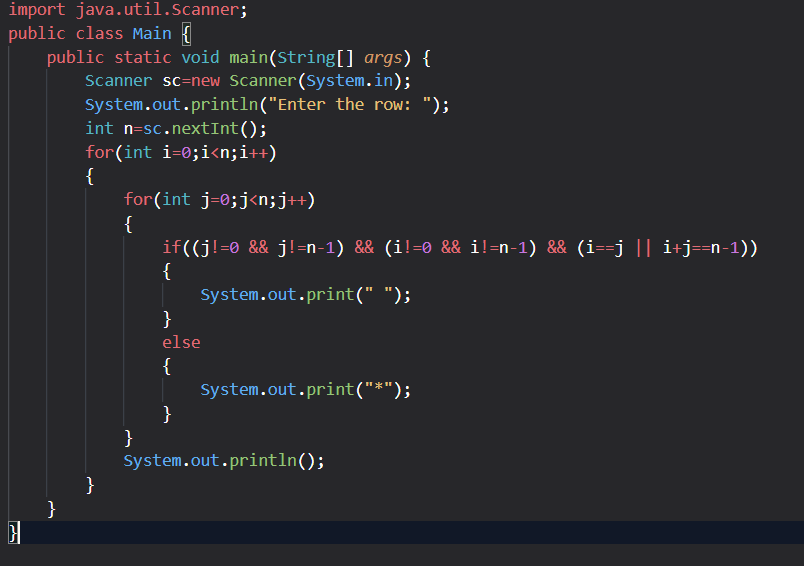Click the opening brace after 'Main'
Viewport: 804px width, 566px height.
point(186,34)
